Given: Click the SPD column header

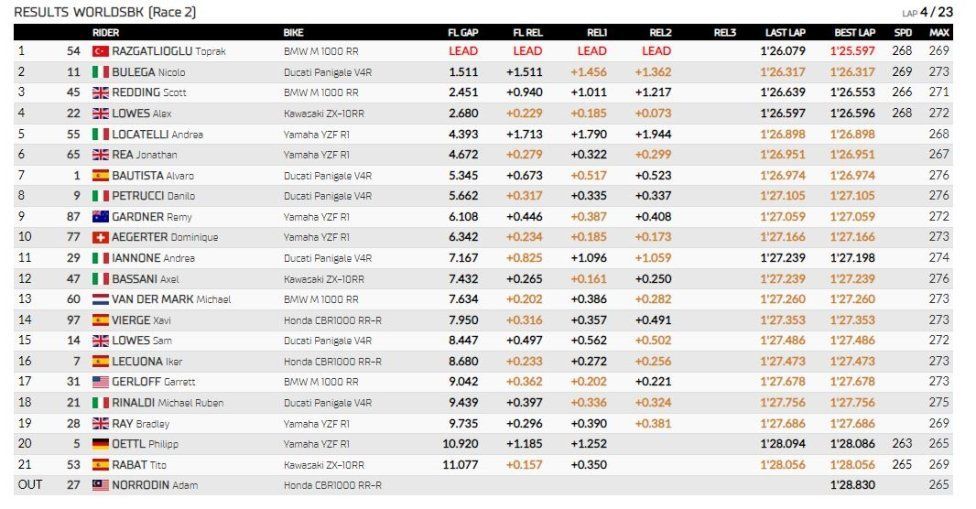Looking at the screenshot, I should pos(903,32).
